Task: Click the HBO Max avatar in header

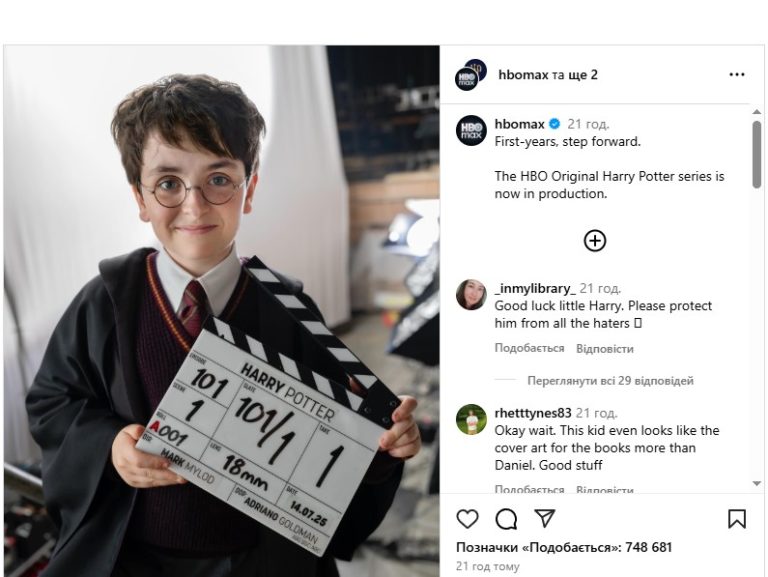Action: (x=470, y=75)
